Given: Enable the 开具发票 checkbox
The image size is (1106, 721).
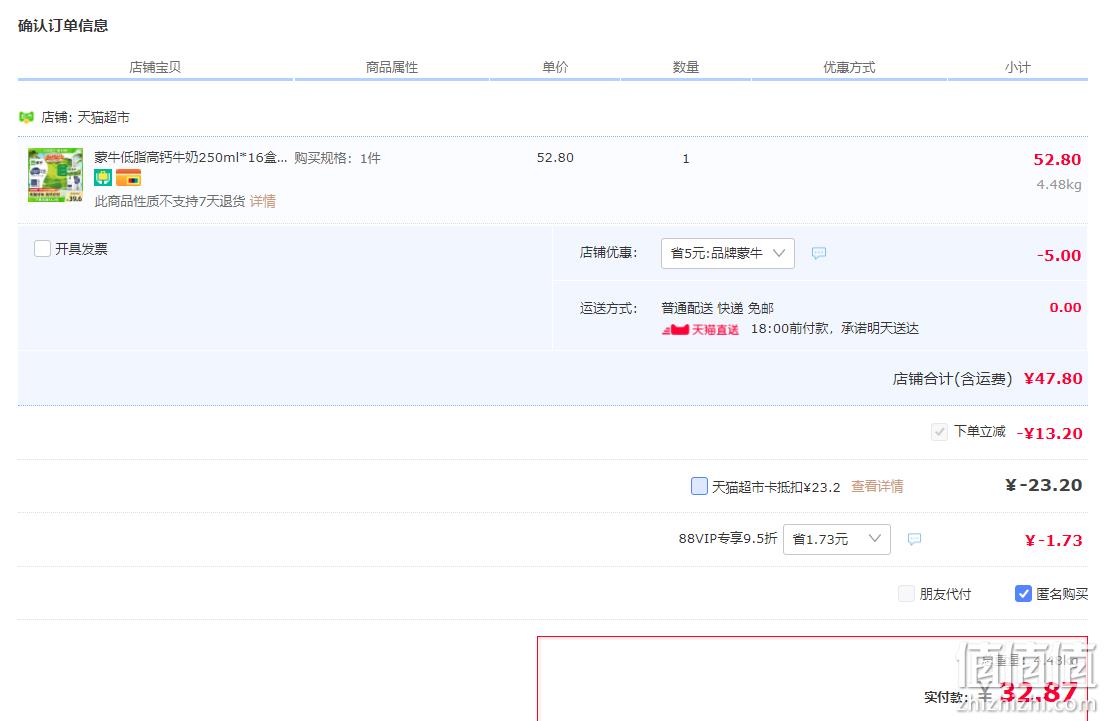Looking at the screenshot, I should pos(42,248).
